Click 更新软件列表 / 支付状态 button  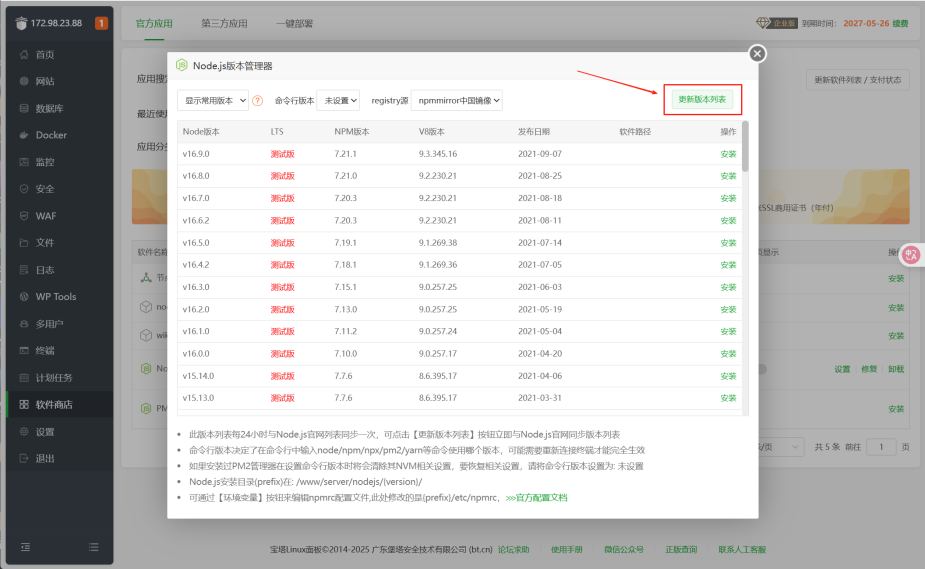[x=858, y=80]
